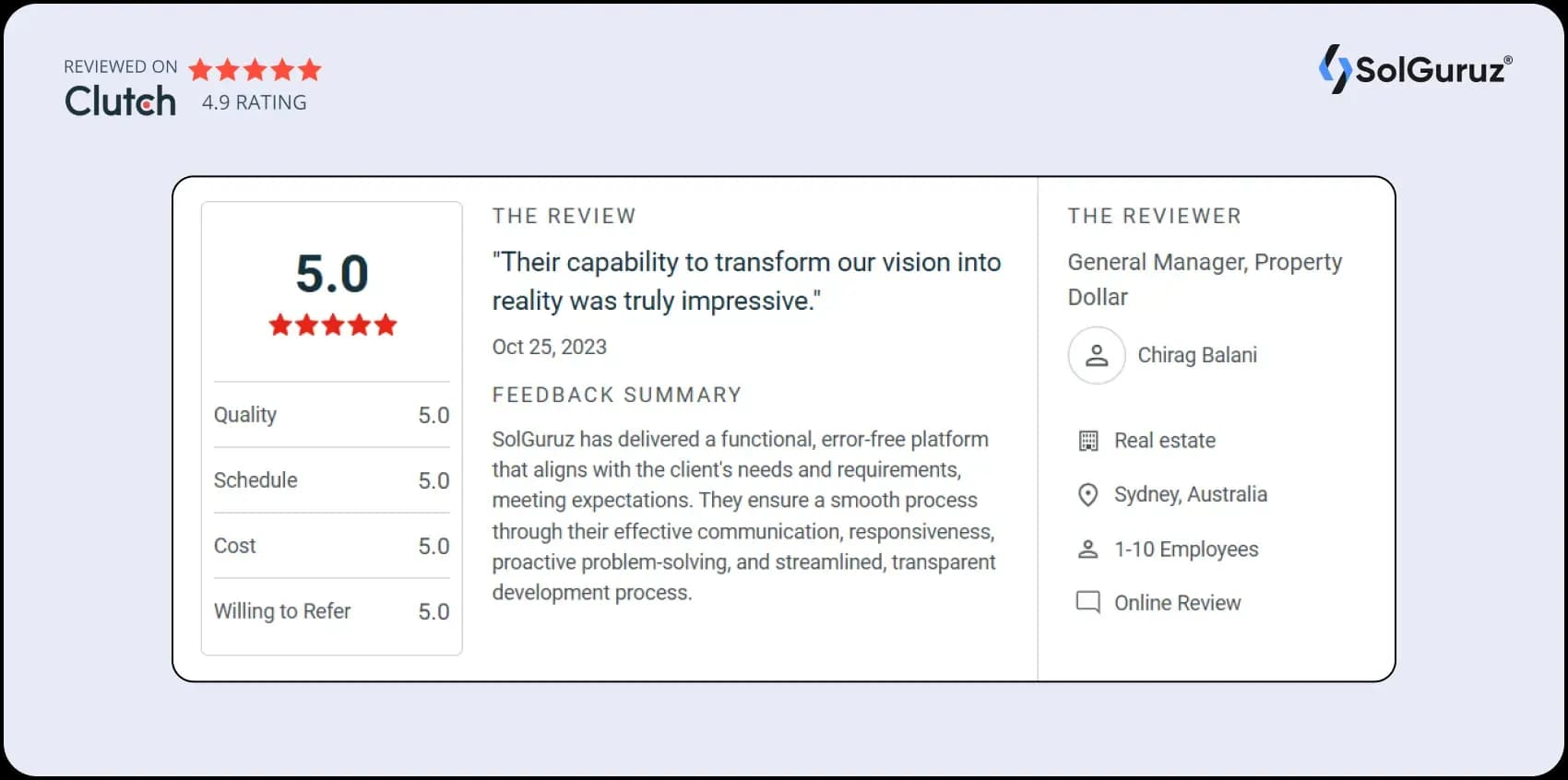The image size is (1568, 780).
Task: Click the review quote headline
Action: click(x=746, y=281)
